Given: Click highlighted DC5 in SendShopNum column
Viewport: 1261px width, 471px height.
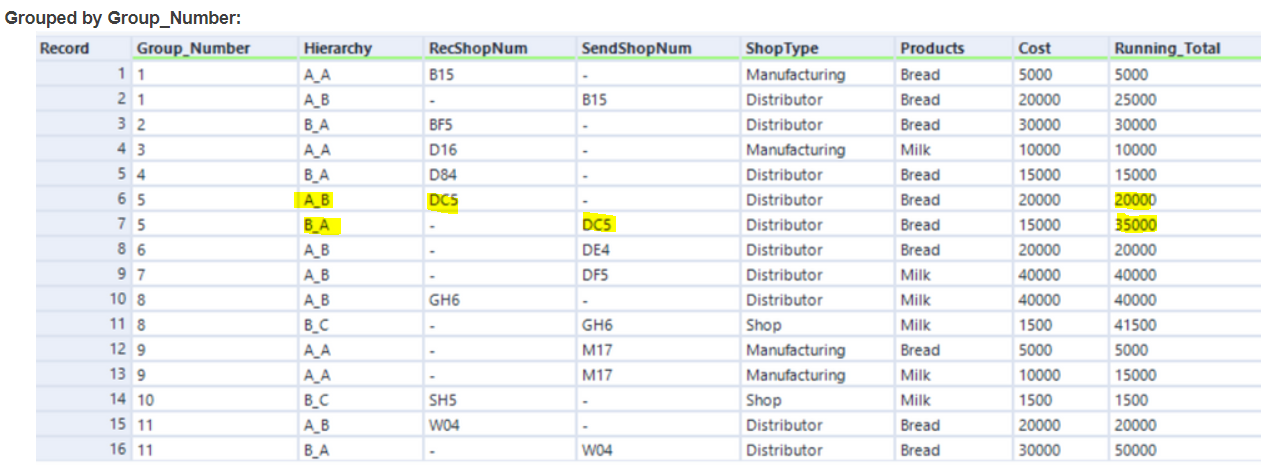Looking at the screenshot, I should pos(597,225).
